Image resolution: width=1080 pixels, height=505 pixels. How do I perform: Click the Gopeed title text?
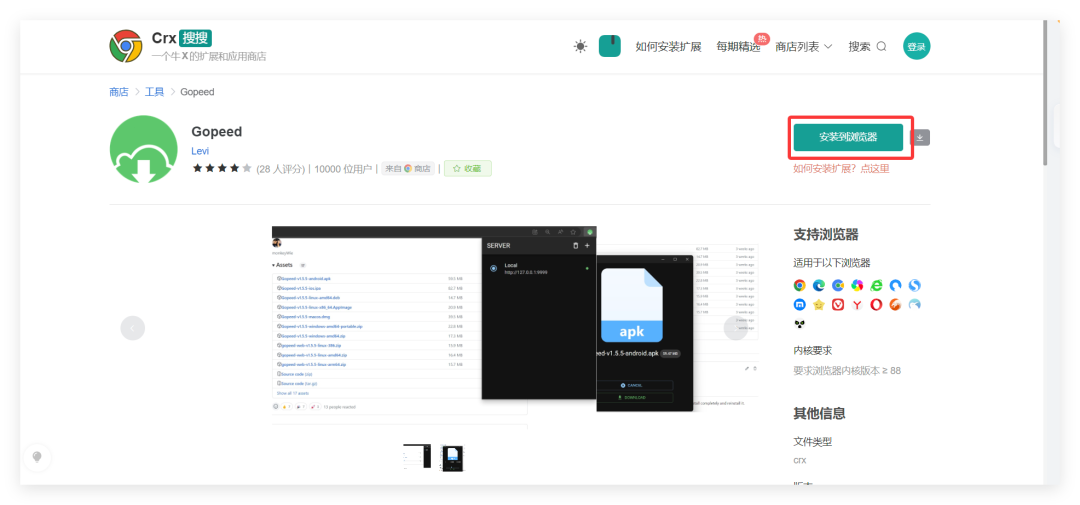click(216, 132)
